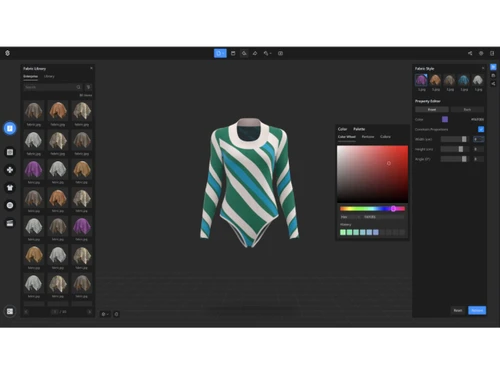Pick the last purple-blue History swatch
The image size is (500, 375).
coord(376,232)
